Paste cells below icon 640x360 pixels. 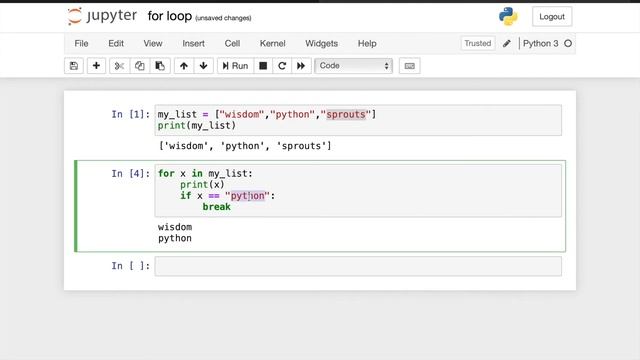(x=160, y=66)
